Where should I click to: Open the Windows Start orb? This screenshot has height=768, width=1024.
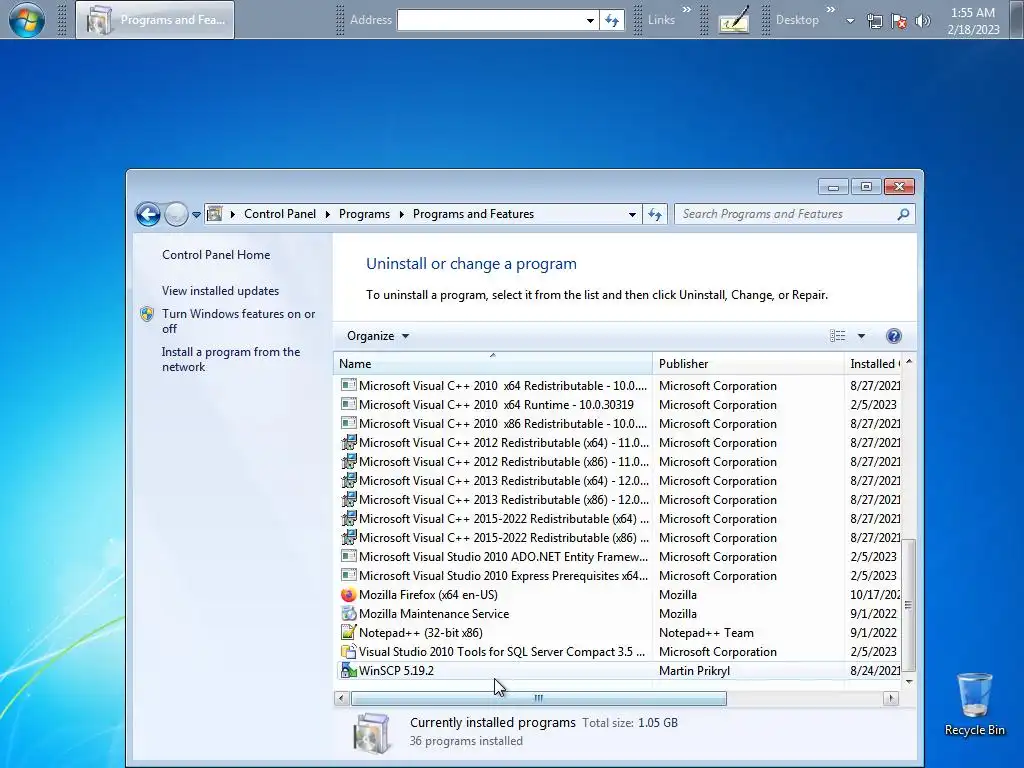point(27,20)
